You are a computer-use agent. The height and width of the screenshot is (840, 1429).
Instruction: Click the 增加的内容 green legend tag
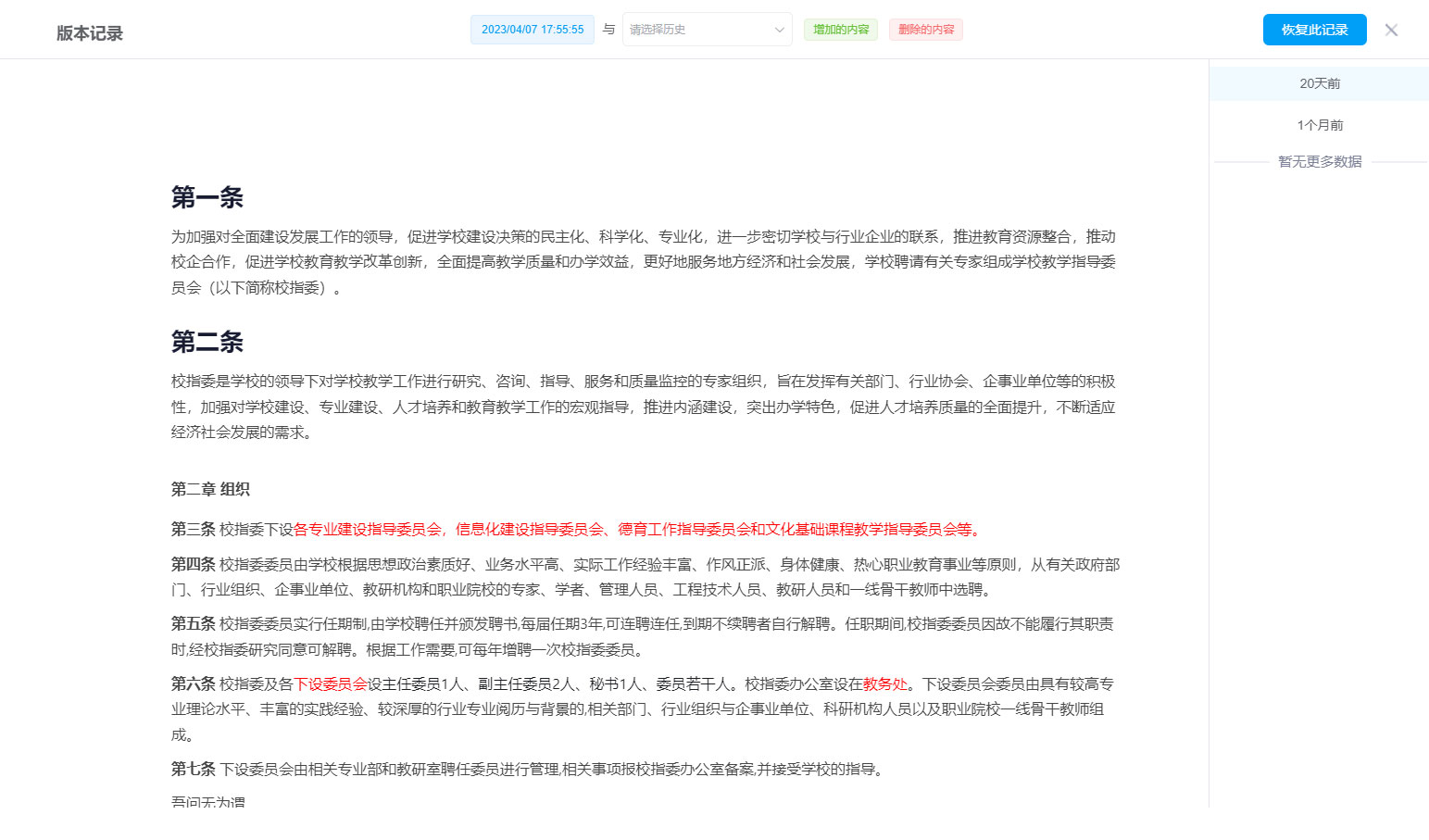click(x=841, y=30)
